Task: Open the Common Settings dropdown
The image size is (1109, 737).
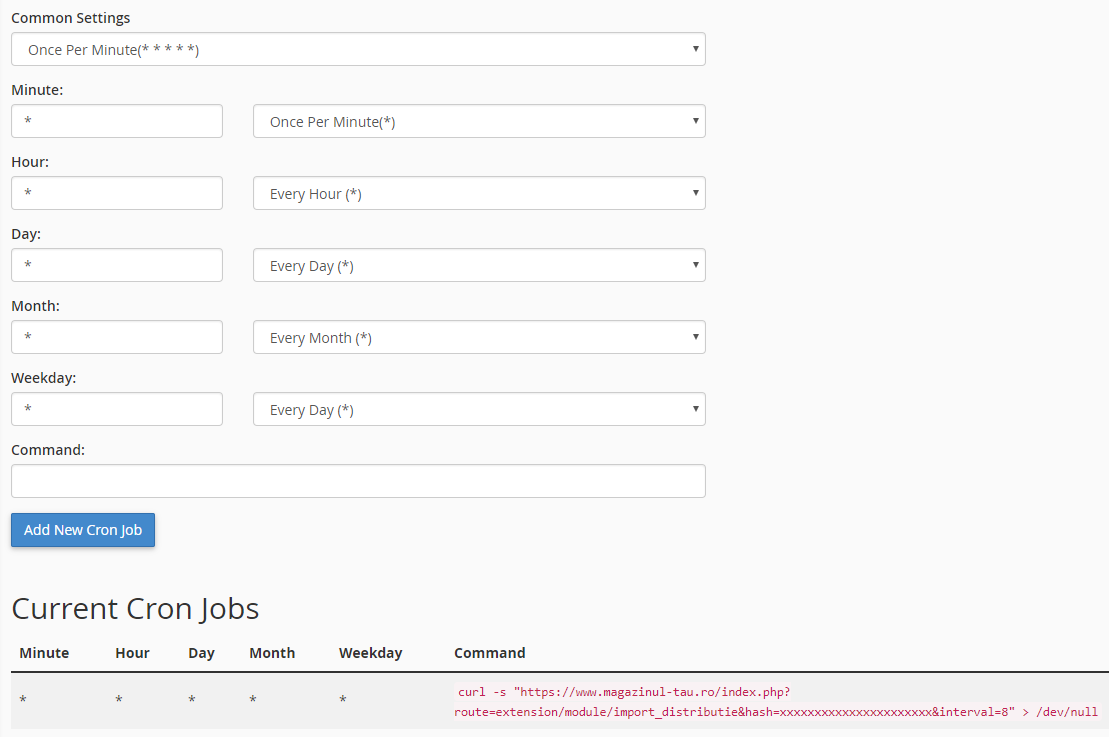Action: [358, 49]
